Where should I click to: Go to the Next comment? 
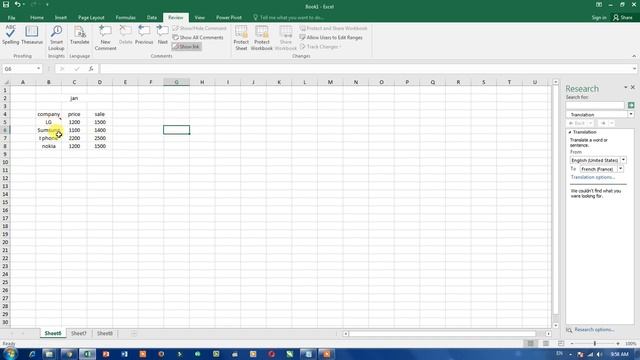coord(162,35)
